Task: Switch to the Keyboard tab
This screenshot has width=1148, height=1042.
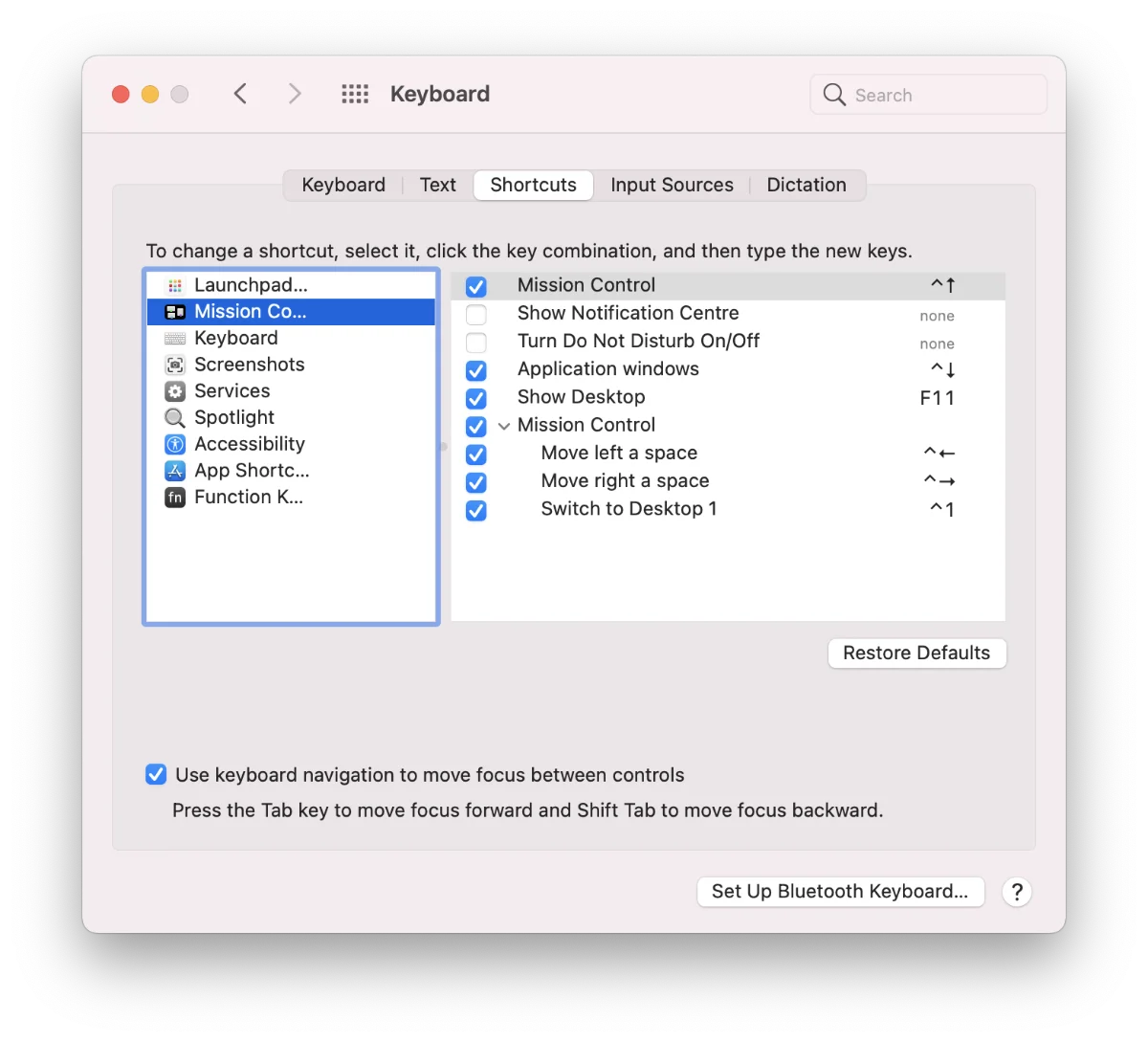Action: point(343,185)
